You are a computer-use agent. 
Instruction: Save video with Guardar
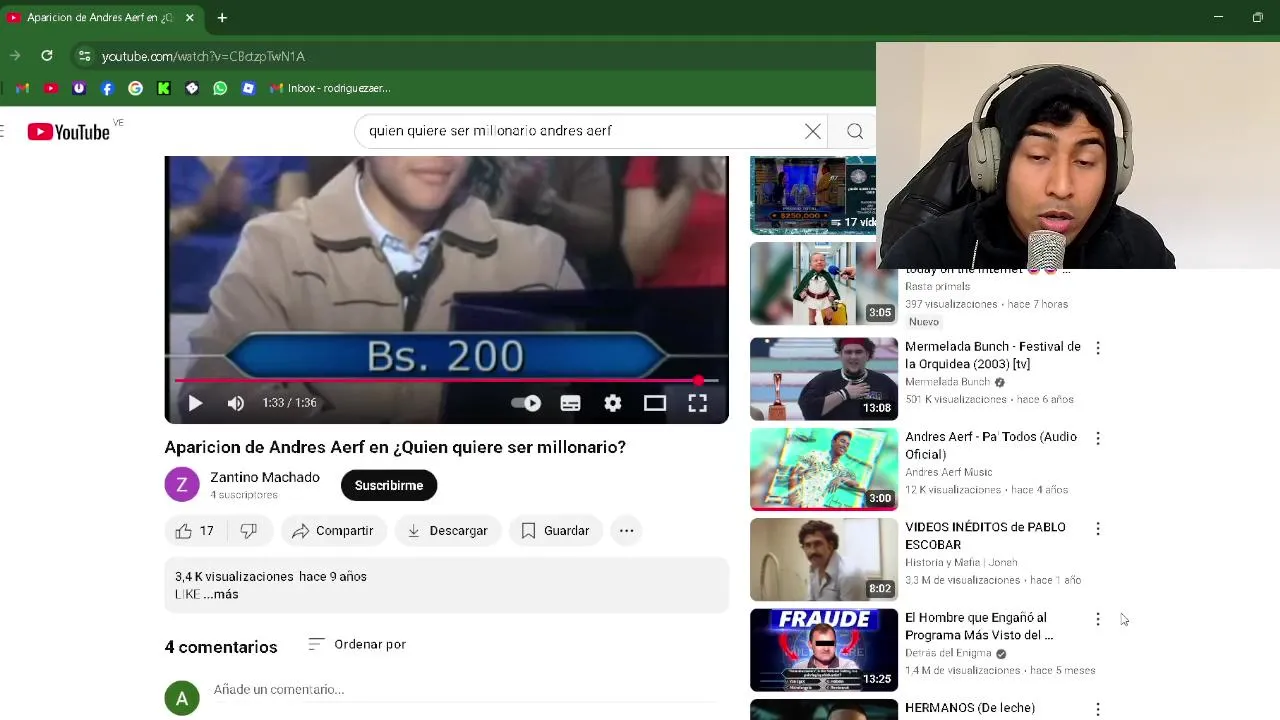(556, 531)
